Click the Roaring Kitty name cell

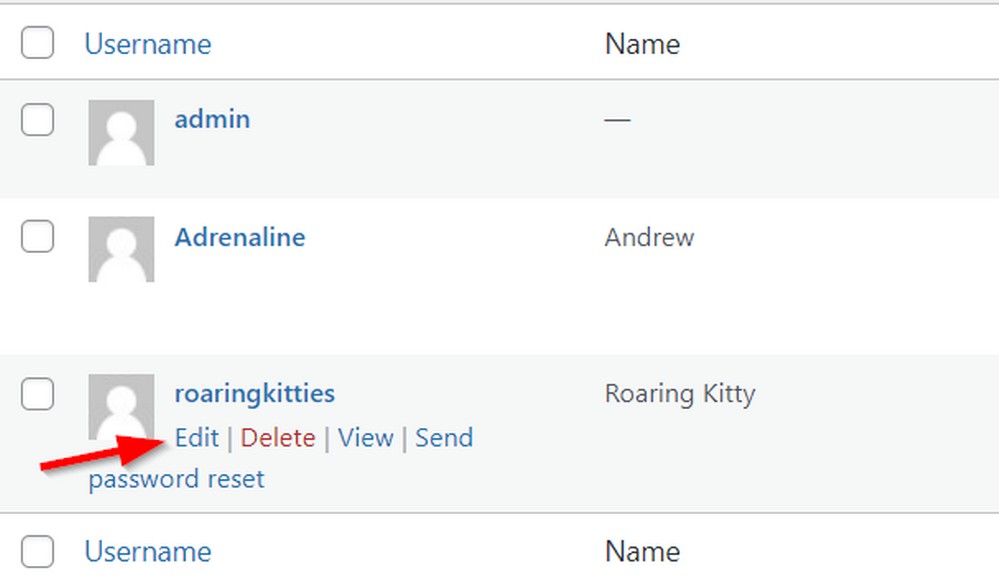pyautogui.click(x=680, y=394)
